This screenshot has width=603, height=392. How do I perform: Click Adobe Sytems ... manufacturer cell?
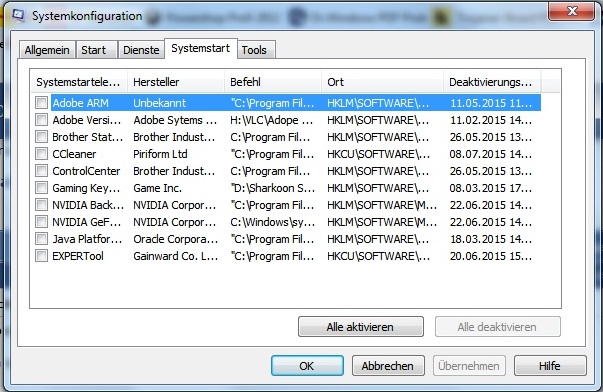tap(175, 120)
